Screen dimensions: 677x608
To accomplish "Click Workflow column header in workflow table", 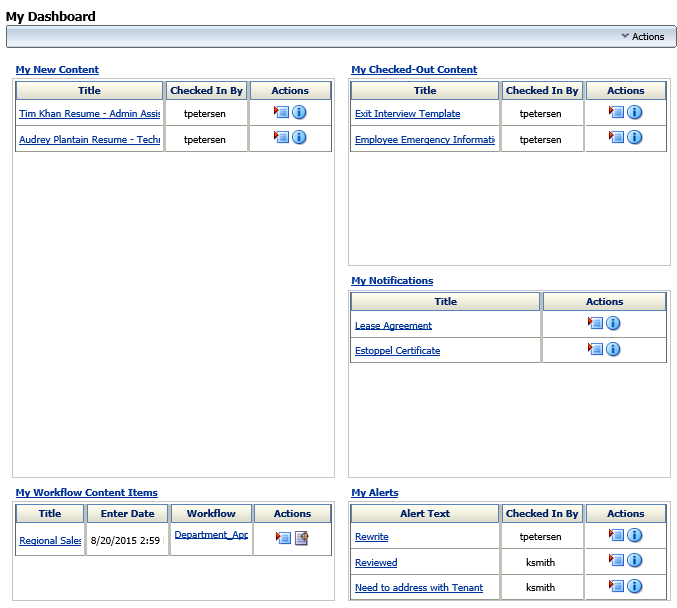I will [x=211, y=513].
